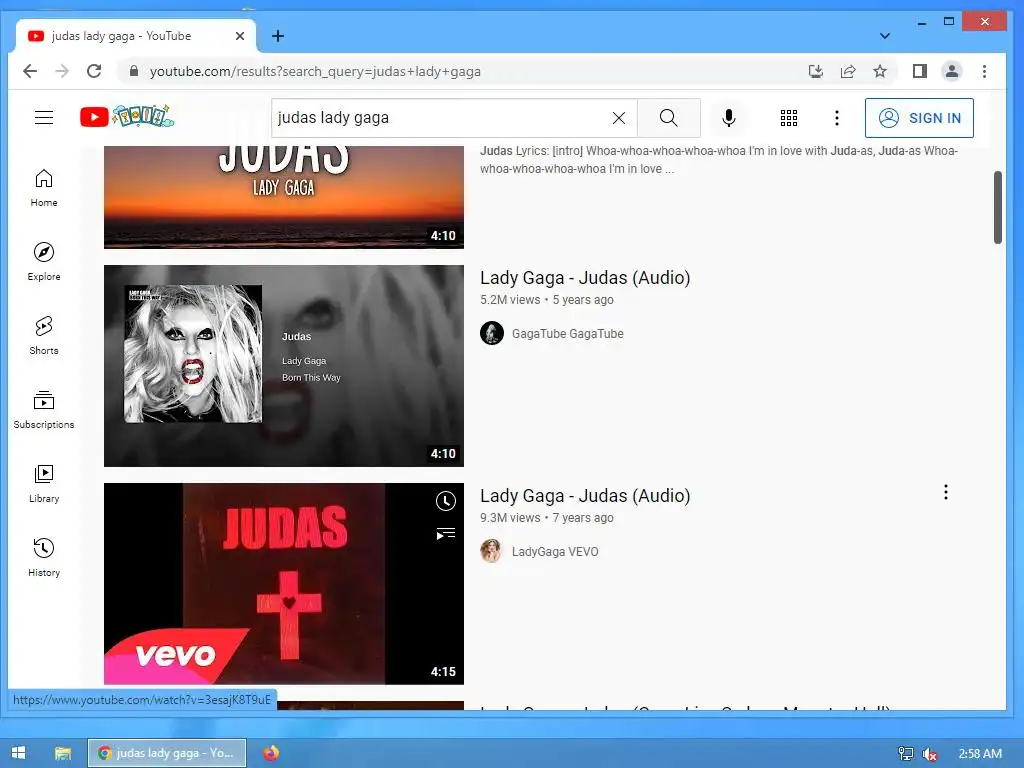The width and height of the screenshot is (1024, 768).
Task: Open the YouTube hamburger guide menu
Action: pyautogui.click(x=44, y=118)
